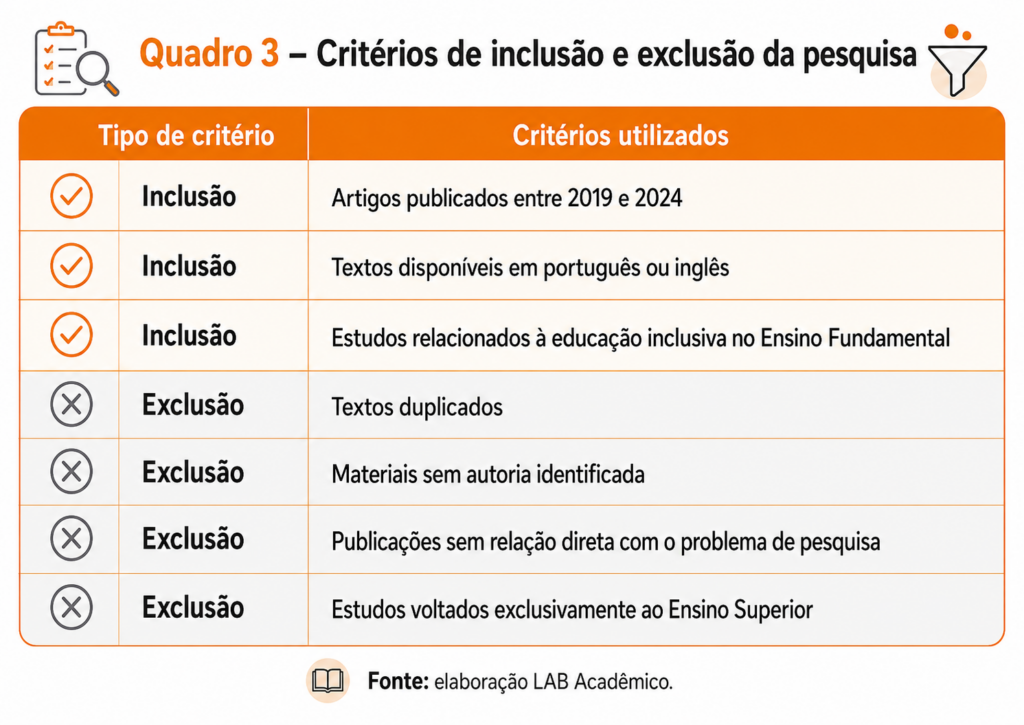Viewport: 1024px width, 725px height.
Task: Click the open book icon near Fonte
Action: 328,681
